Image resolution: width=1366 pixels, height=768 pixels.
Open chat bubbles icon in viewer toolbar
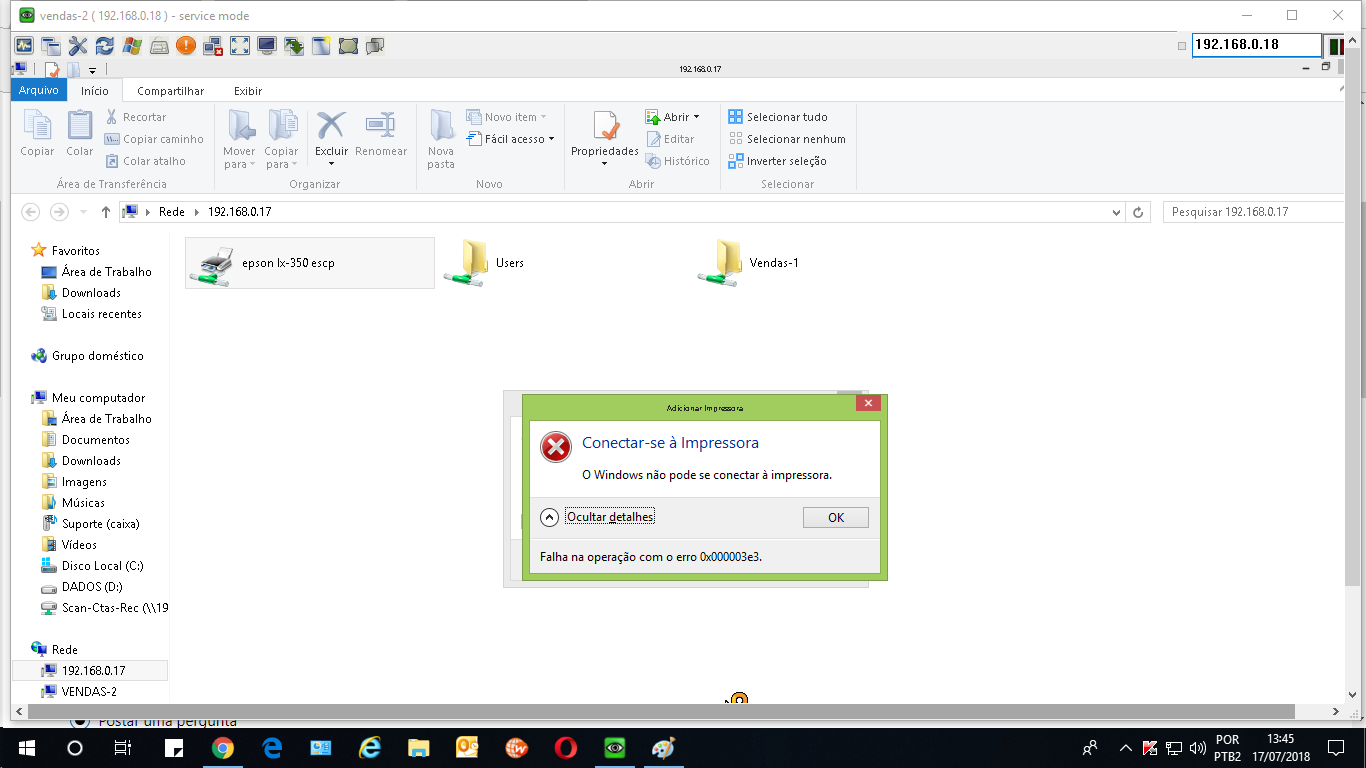pyautogui.click(x=375, y=45)
